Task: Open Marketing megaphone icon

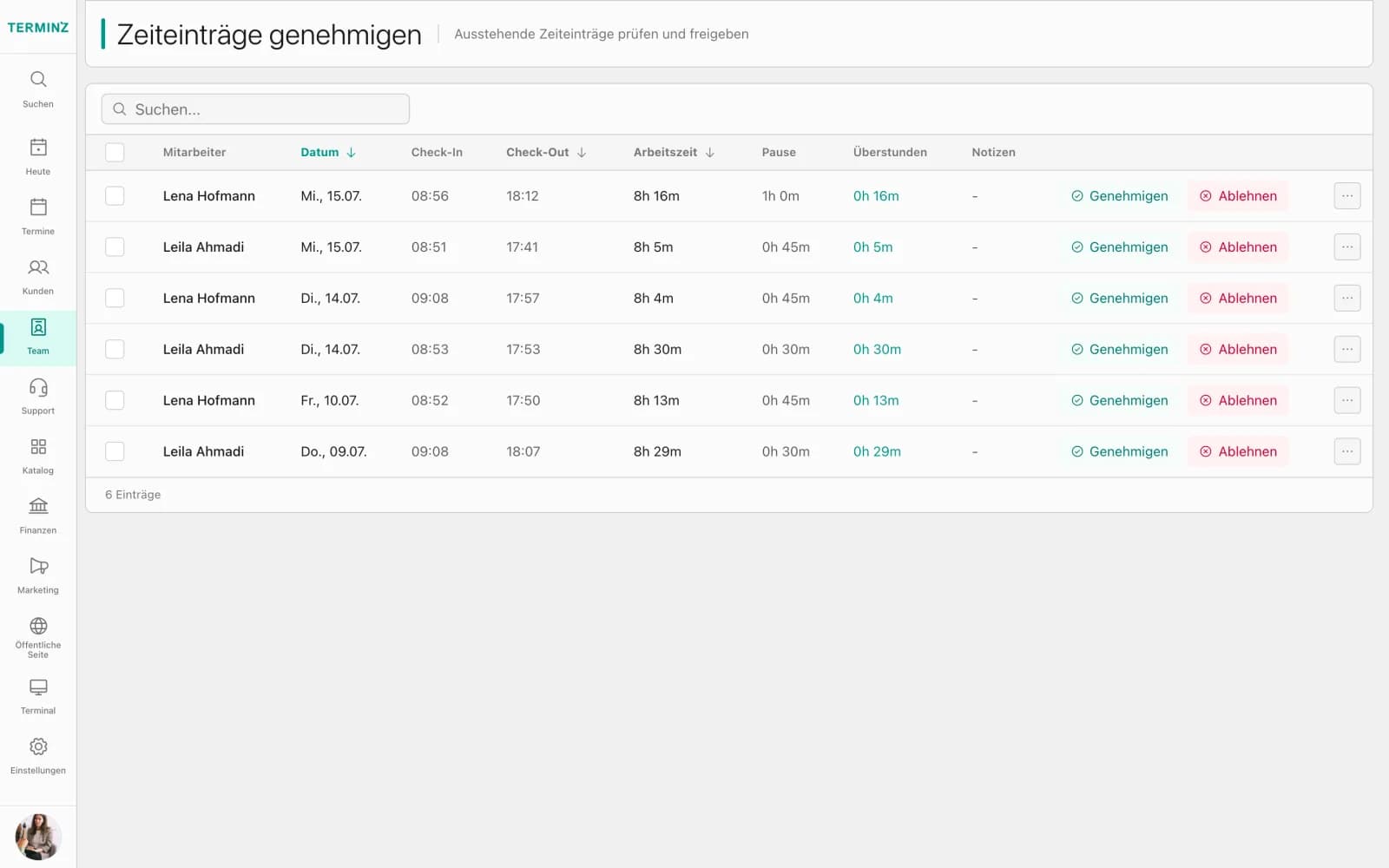Action: (x=38, y=566)
